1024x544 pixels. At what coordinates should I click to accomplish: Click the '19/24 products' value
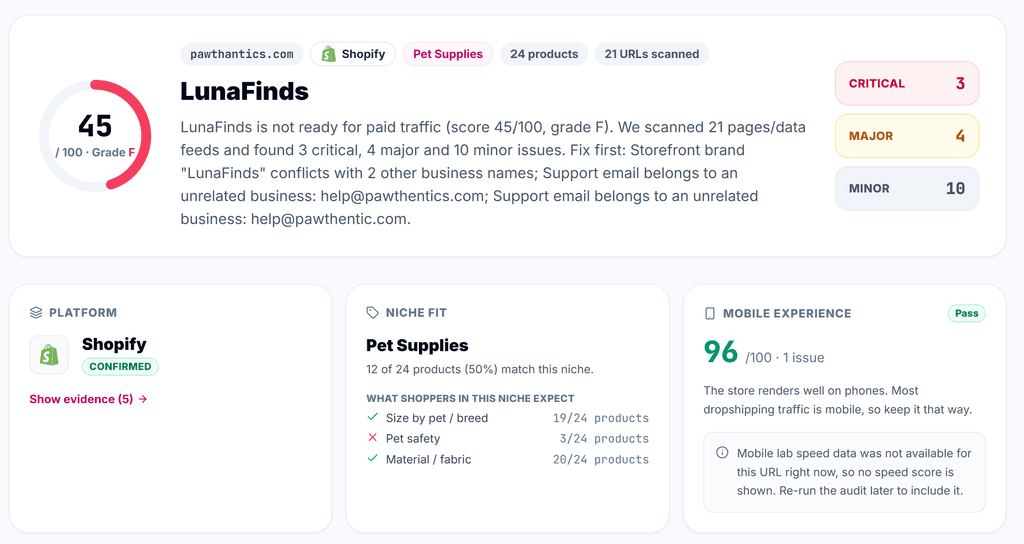click(601, 418)
